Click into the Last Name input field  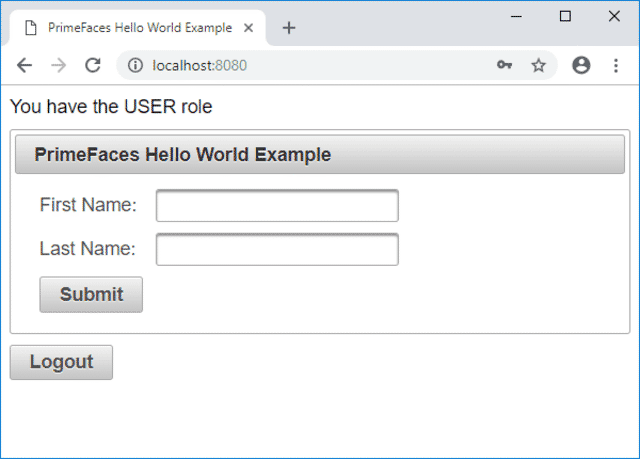click(277, 249)
